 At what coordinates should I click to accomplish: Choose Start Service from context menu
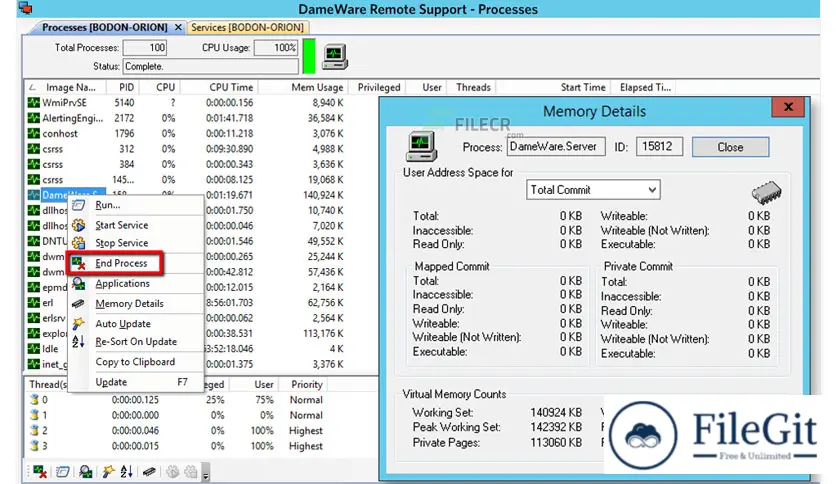click(x=135, y=225)
